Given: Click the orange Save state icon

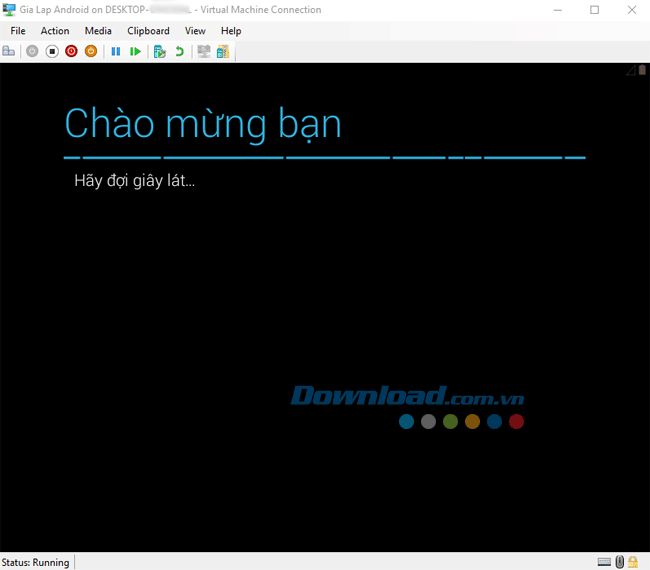Looking at the screenshot, I should coord(91,51).
